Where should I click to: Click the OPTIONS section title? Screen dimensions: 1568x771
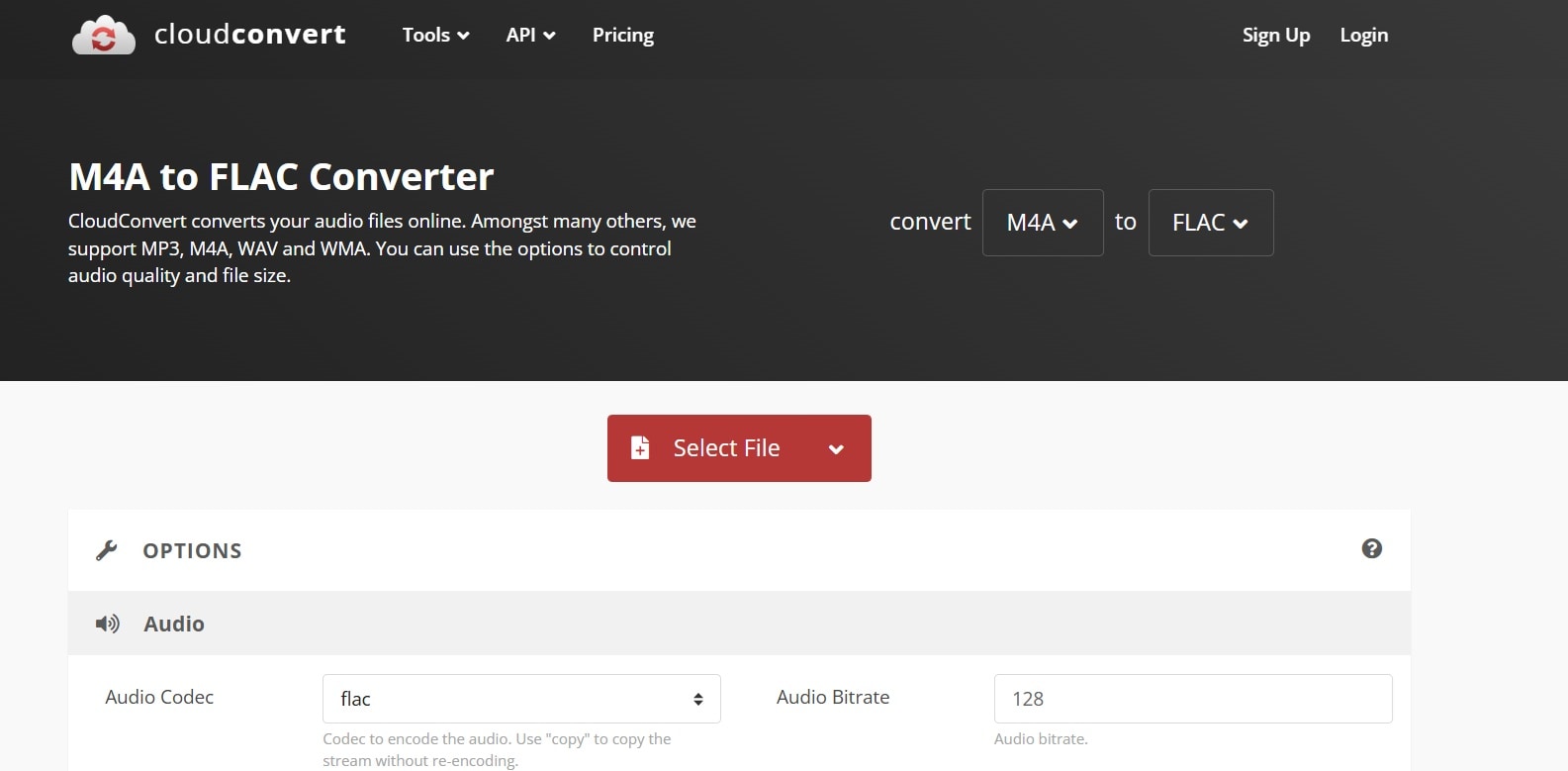click(x=192, y=551)
